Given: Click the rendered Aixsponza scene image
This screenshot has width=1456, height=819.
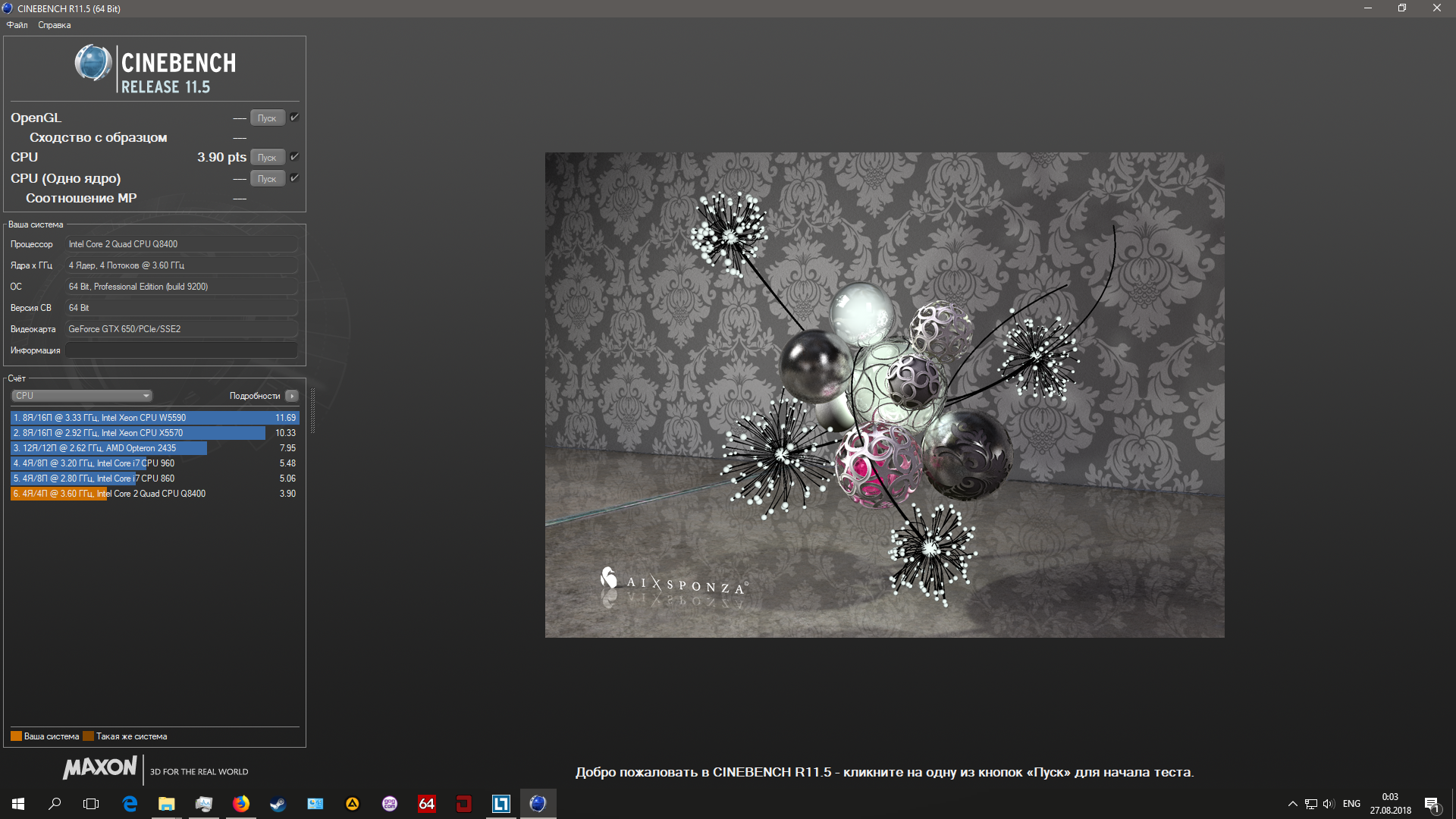Looking at the screenshot, I should pos(884,395).
